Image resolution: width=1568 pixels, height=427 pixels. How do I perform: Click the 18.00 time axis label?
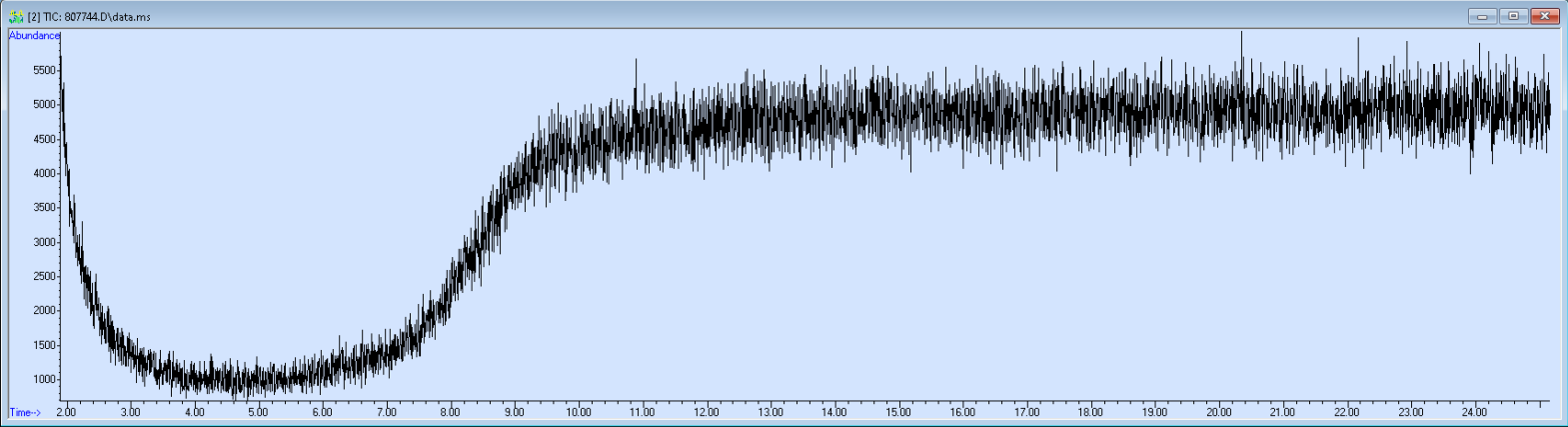click(1090, 412)
